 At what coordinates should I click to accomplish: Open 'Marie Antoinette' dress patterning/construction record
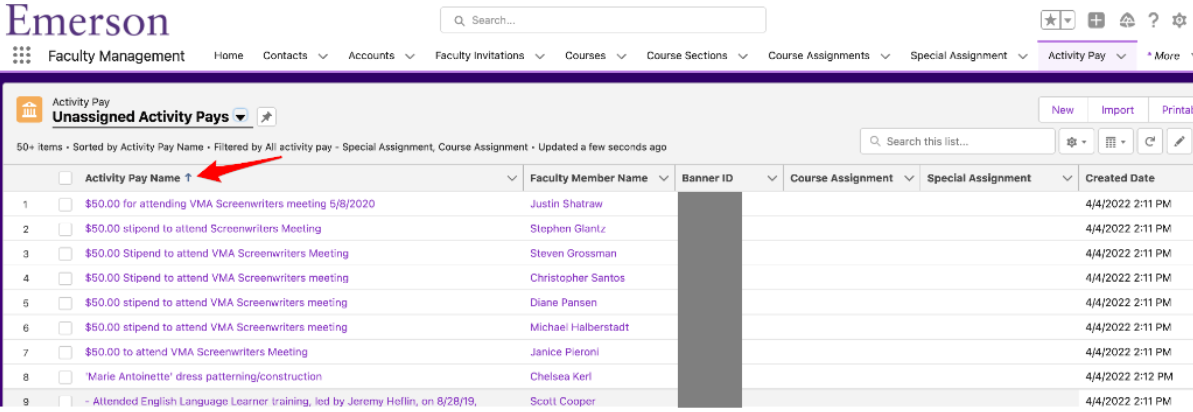(203, 376)
